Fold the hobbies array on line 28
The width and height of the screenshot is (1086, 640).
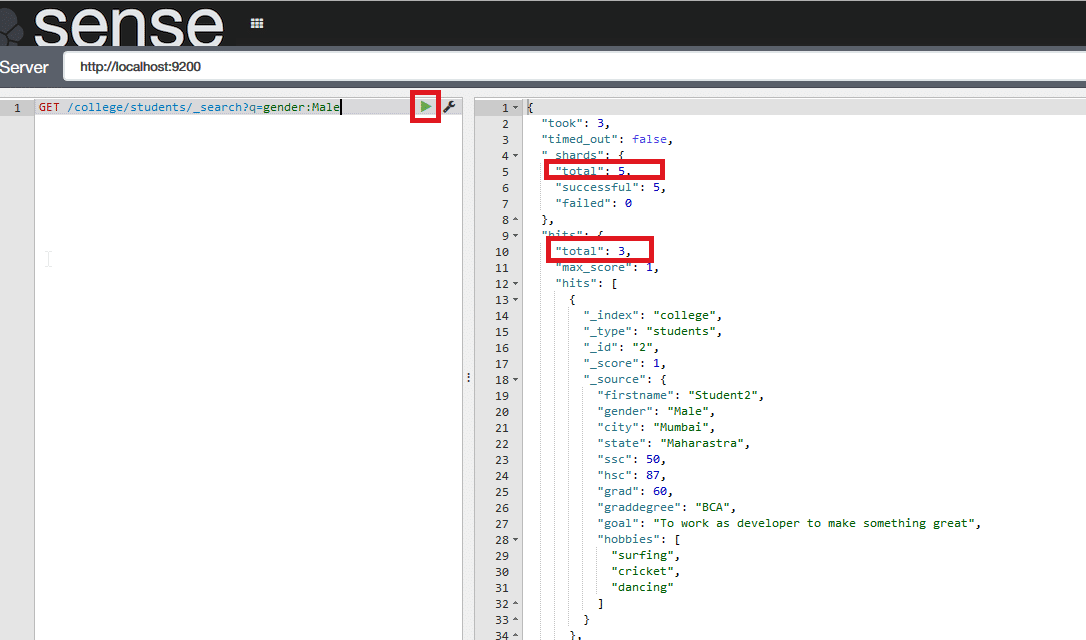pos(515,540)
